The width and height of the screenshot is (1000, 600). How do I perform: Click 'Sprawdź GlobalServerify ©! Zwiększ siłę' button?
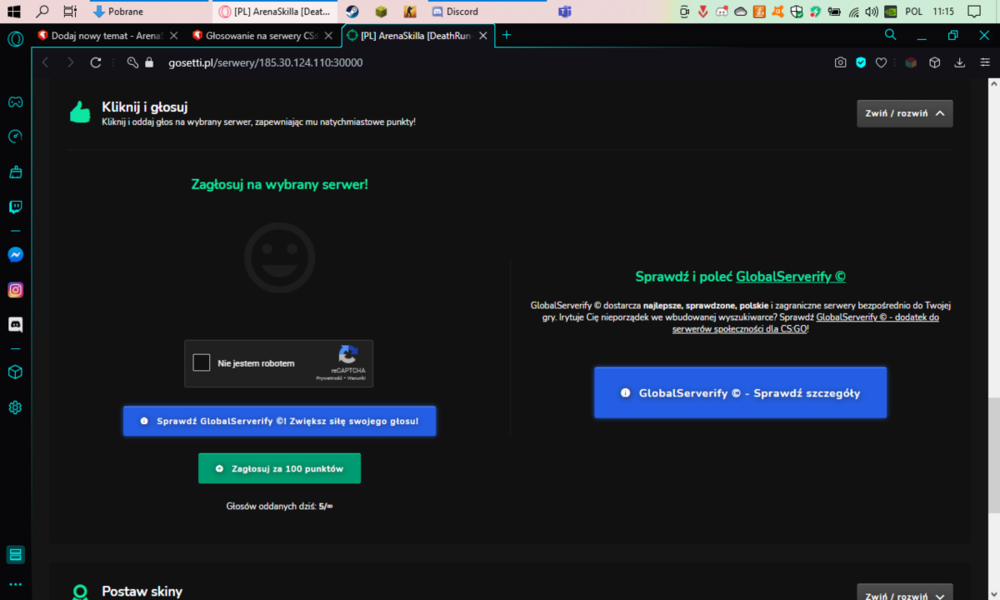[x=279, y=421]
